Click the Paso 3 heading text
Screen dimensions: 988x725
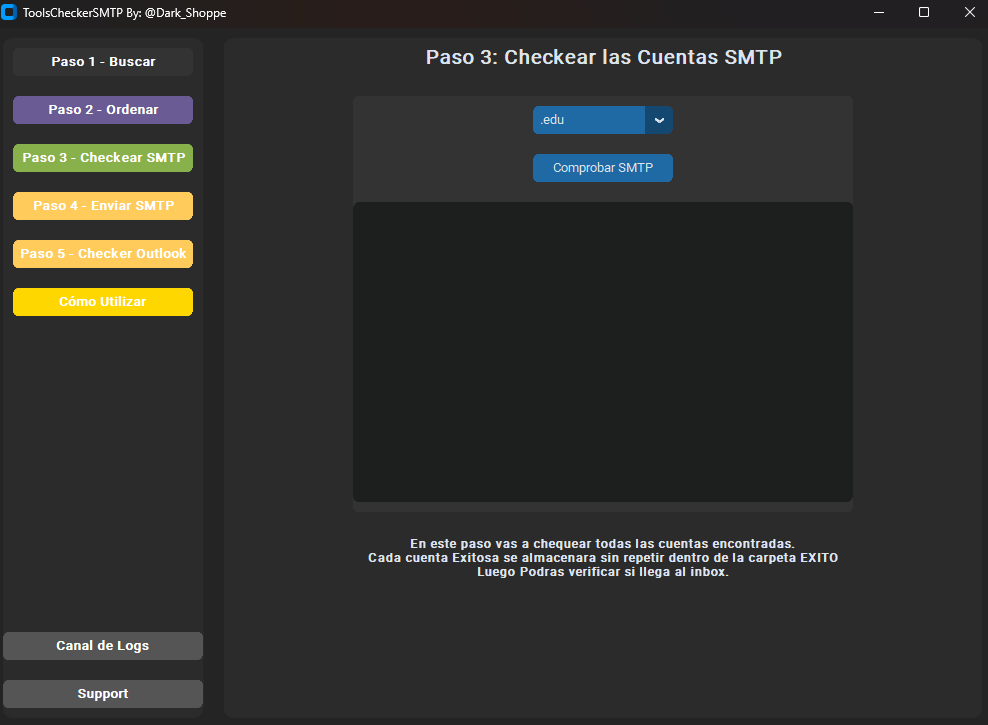tap(602, 57)
